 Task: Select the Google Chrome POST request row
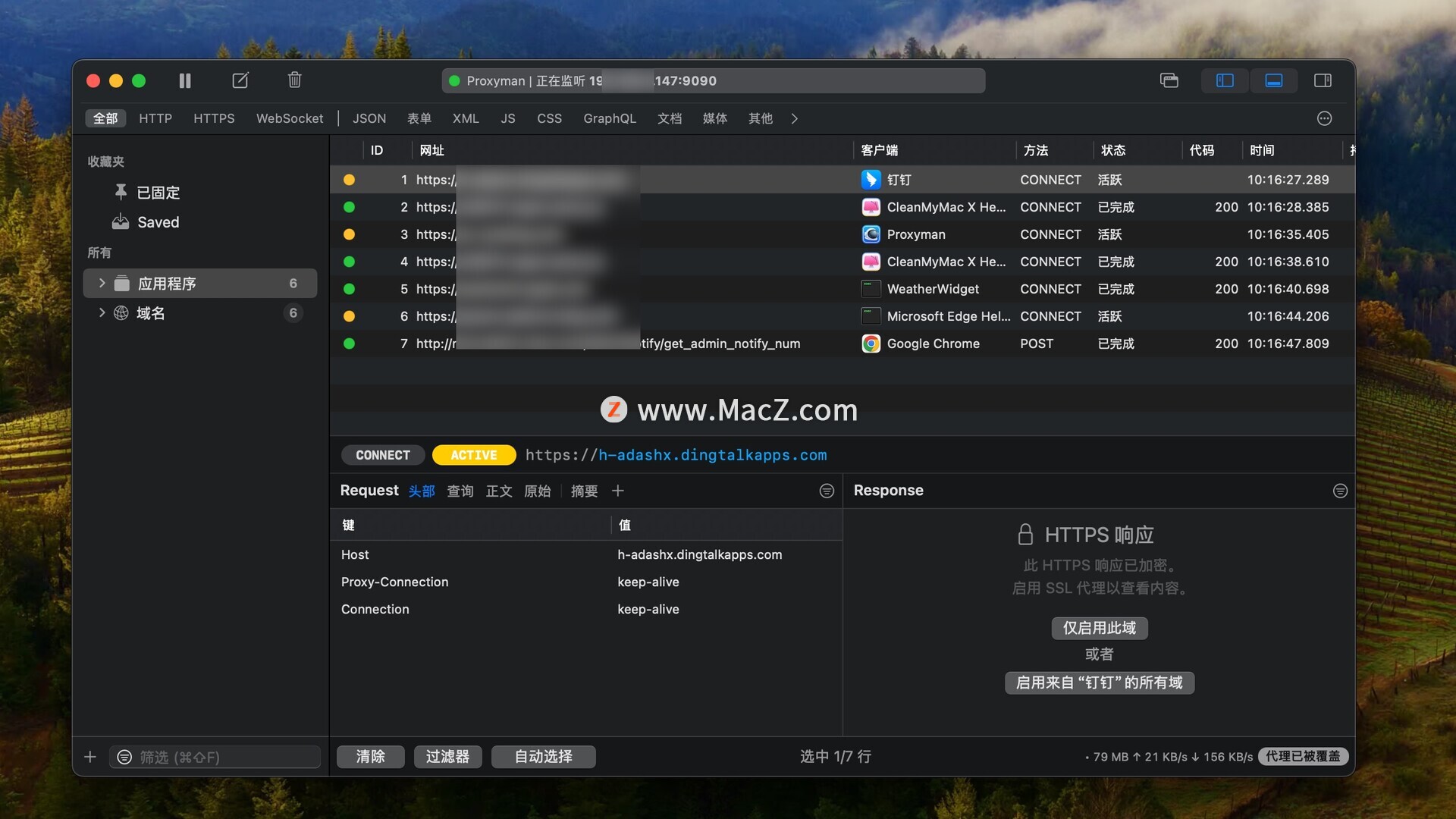[x=842, y=344]
